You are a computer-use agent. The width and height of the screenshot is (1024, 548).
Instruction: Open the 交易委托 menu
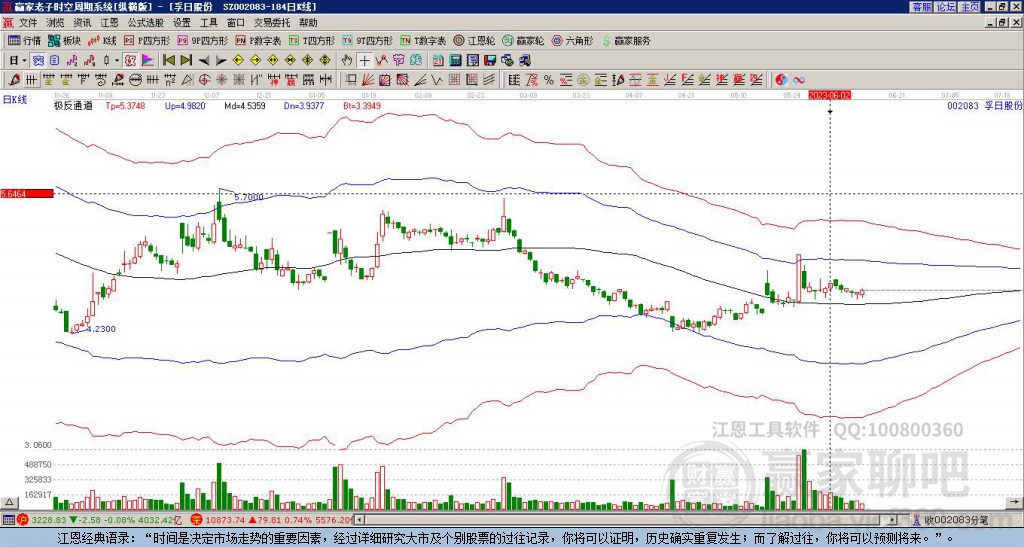coord(272,23)
